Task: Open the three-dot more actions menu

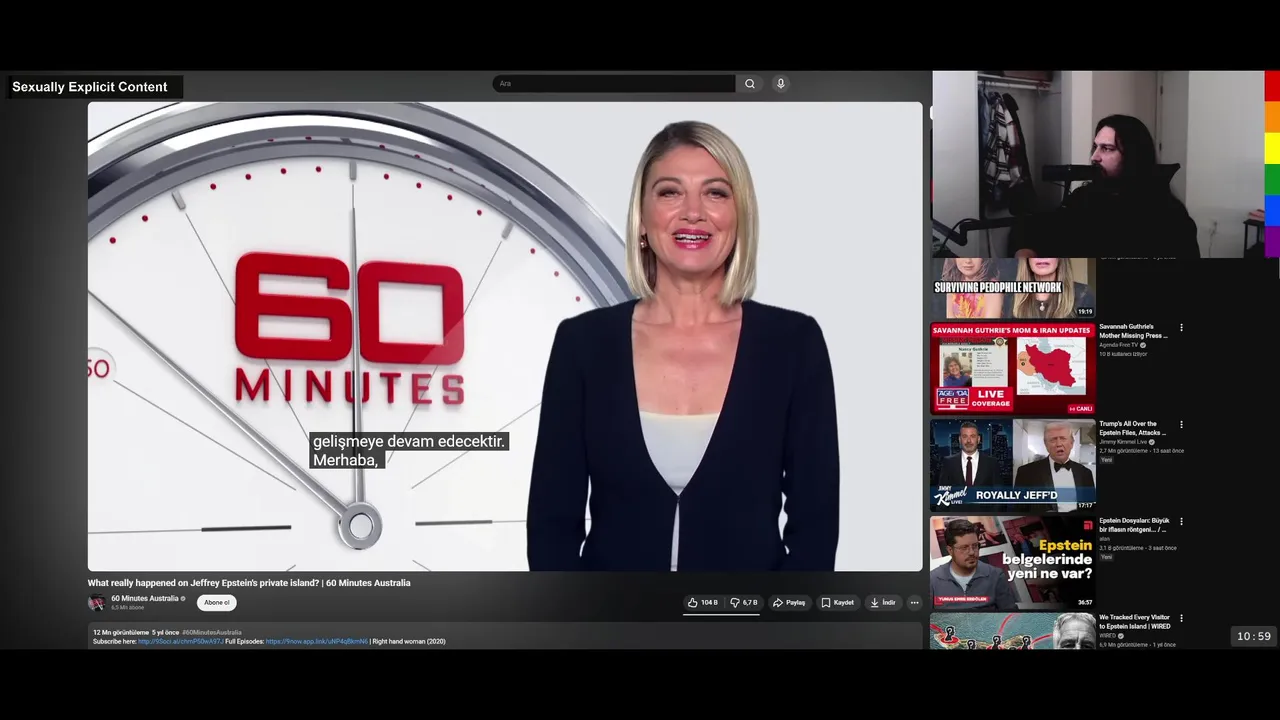Action: coord(914,603)
